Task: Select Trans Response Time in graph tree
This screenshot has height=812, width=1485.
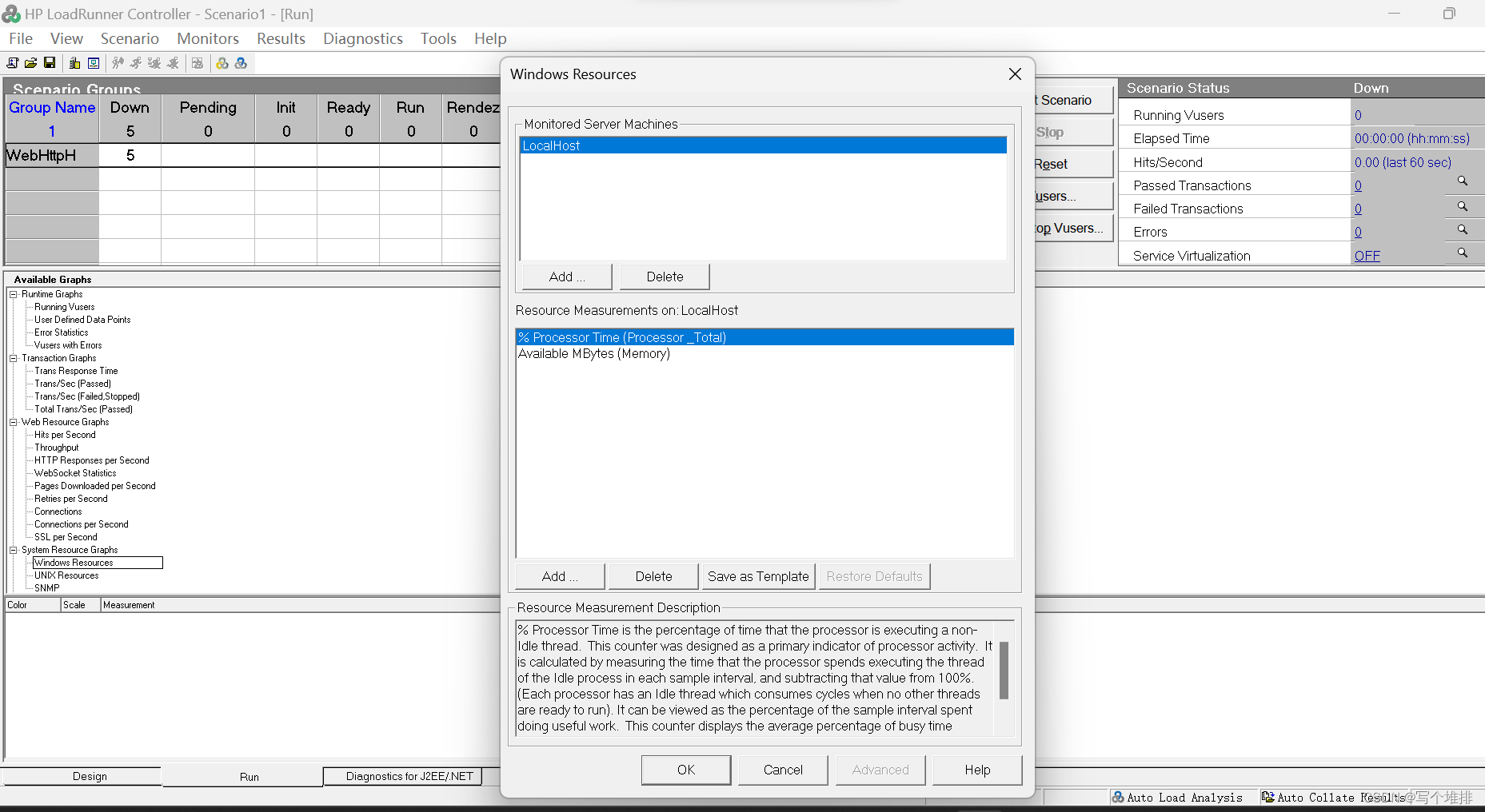Action: pyautogui.click(x=76, y=371)
